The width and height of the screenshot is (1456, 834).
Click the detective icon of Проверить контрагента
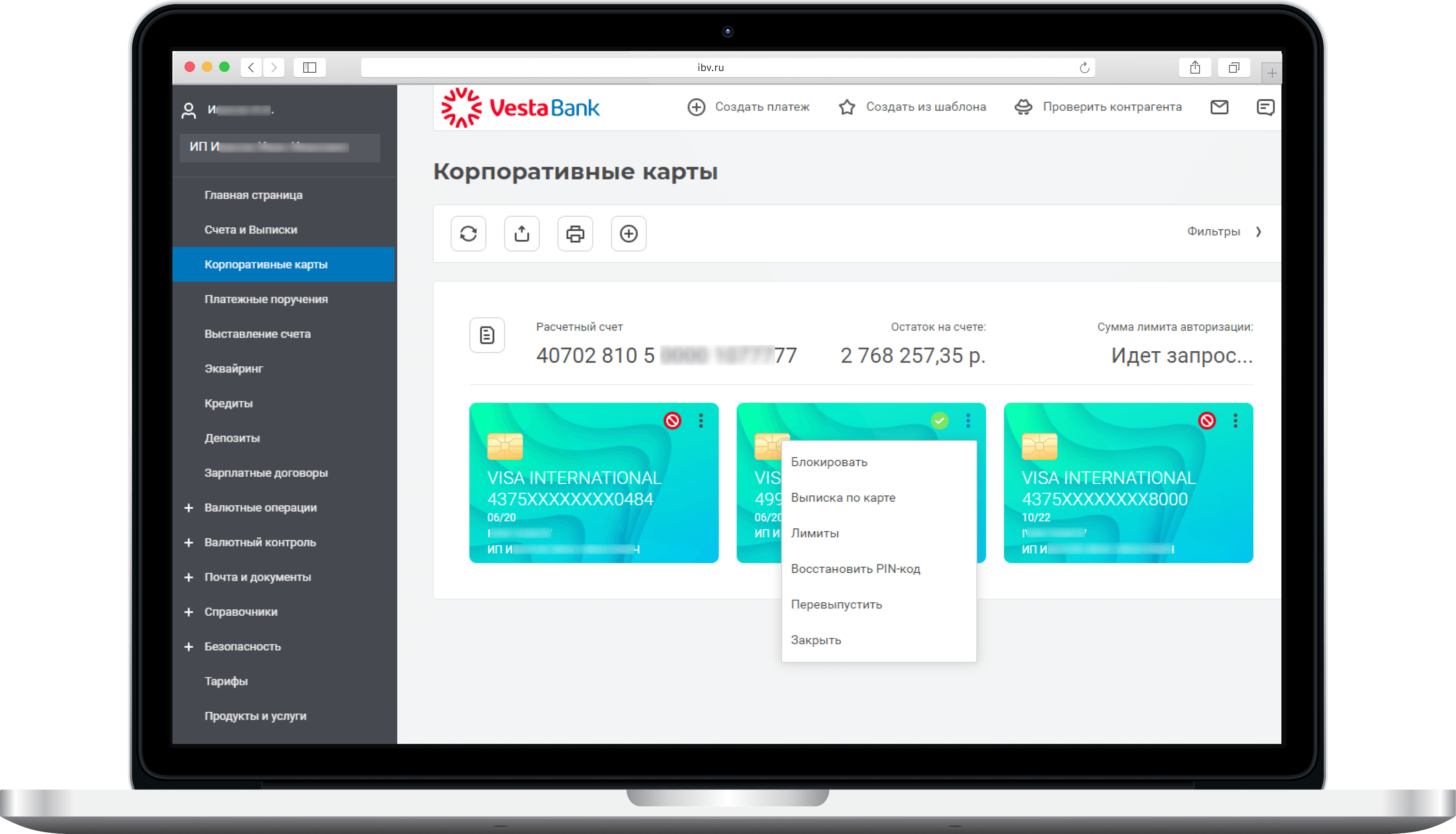[x=1023, y=107]
